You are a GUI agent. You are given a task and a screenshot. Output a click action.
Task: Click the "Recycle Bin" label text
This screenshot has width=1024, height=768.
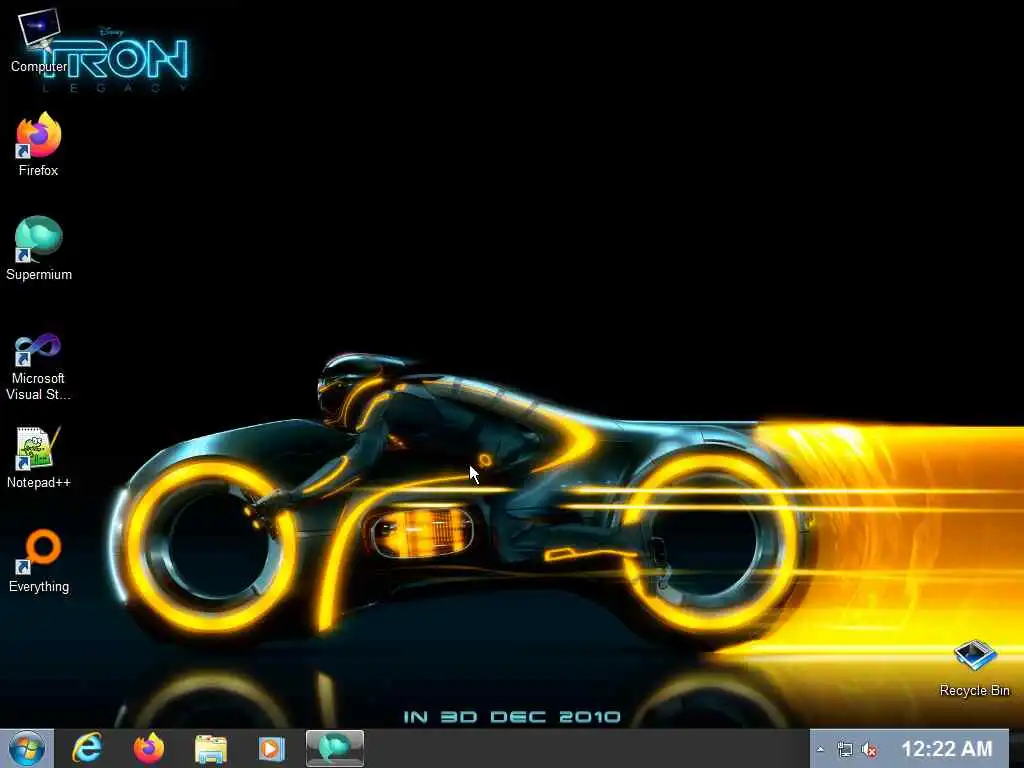tap(974, 690)
